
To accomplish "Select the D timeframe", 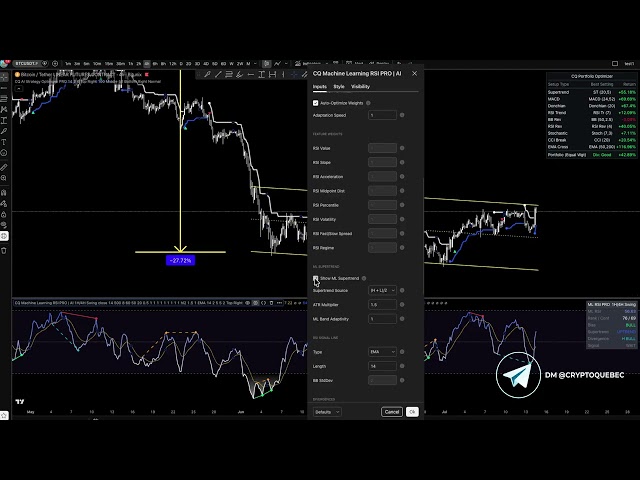I will tap(181, 64).
